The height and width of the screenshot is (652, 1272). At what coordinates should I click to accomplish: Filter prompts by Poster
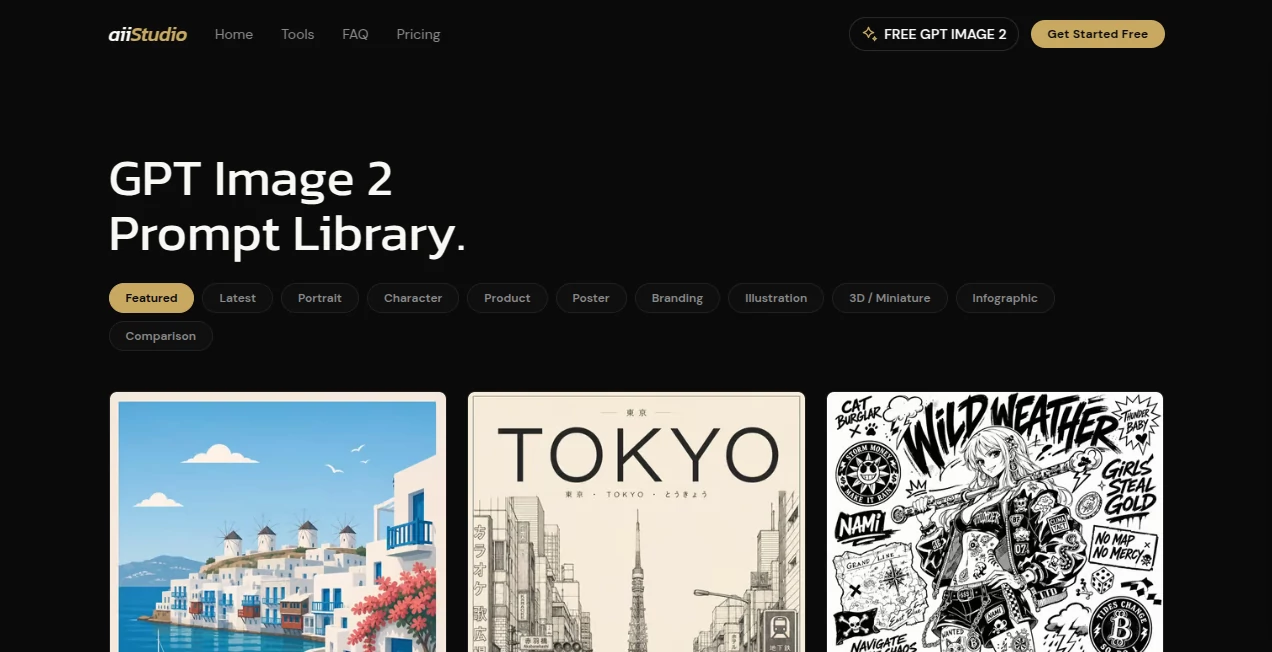click(x=591, y=298)
